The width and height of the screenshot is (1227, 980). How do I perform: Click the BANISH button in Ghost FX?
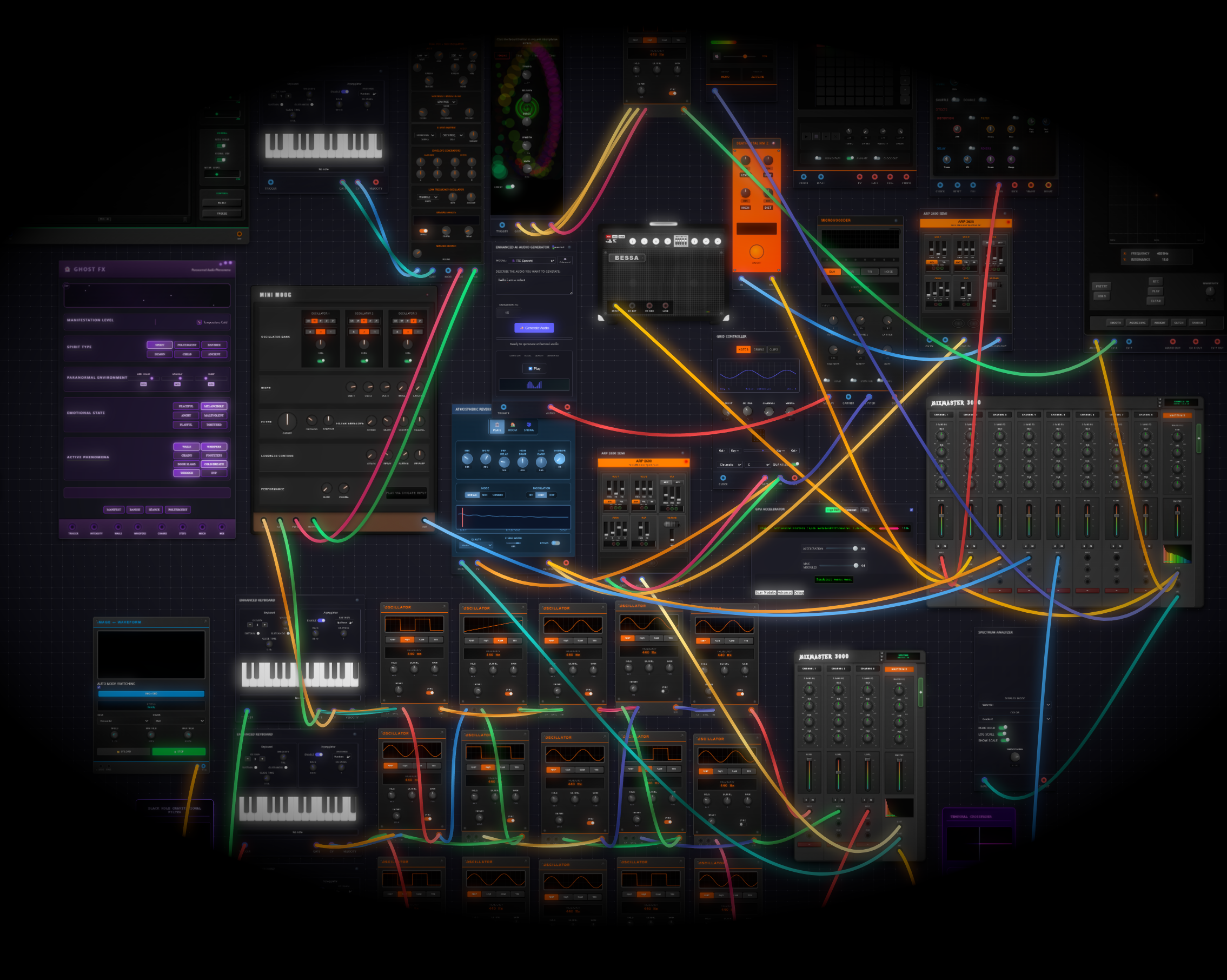click(135, 509)
